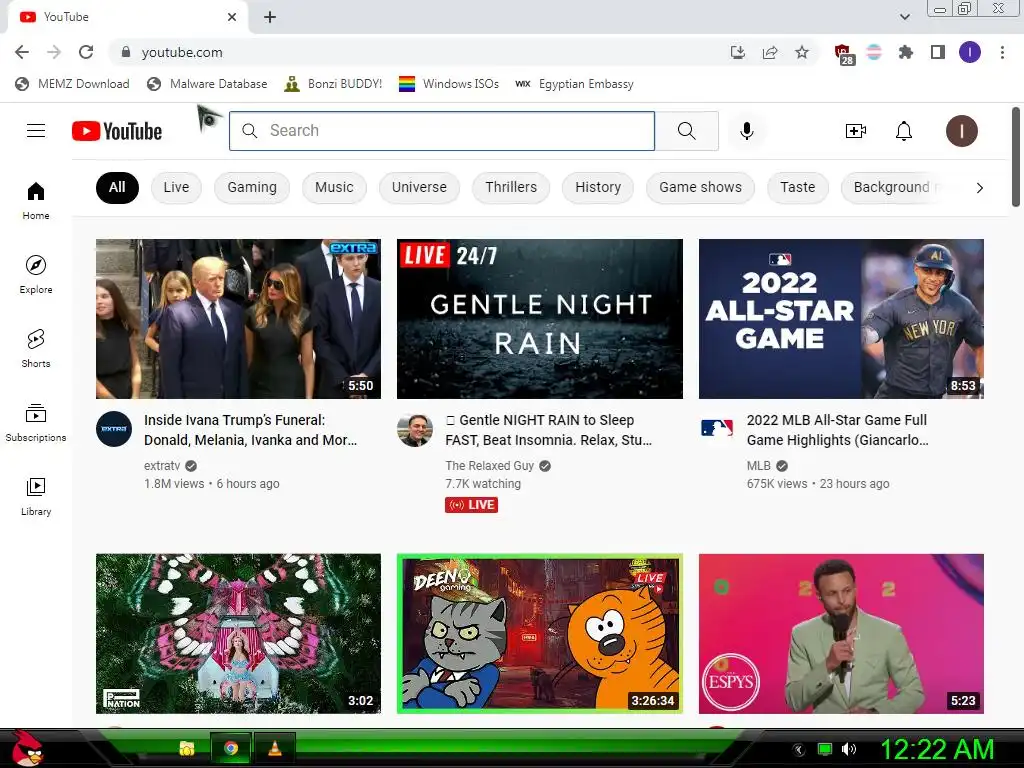This screenshot has width=1024, height=768.
Task: Click the share page icon in address bar
Action: (770, 52)
